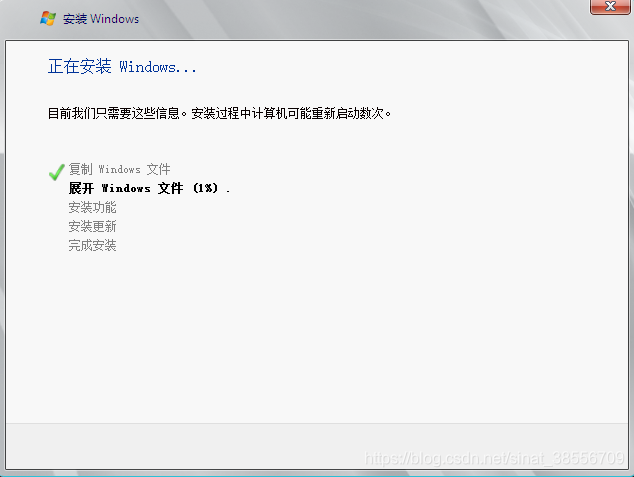Click the 展开 Windows 文件 (1%) step
The height and width of the screenshot is (477, 634).
[x=149, y=188]
